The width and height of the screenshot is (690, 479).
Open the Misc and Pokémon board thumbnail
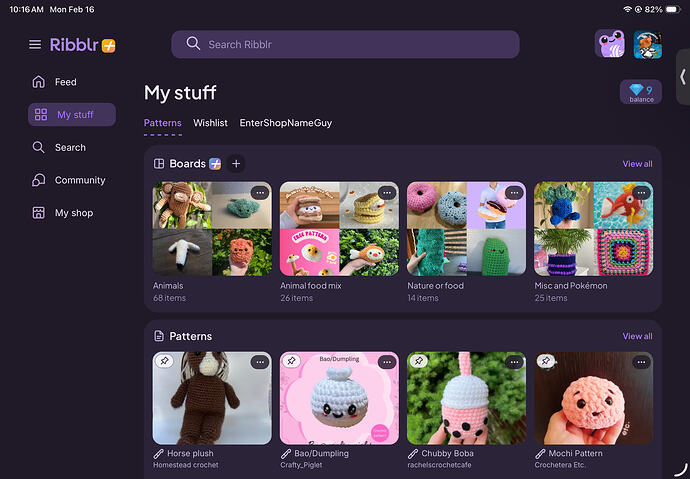coord(593,229)
